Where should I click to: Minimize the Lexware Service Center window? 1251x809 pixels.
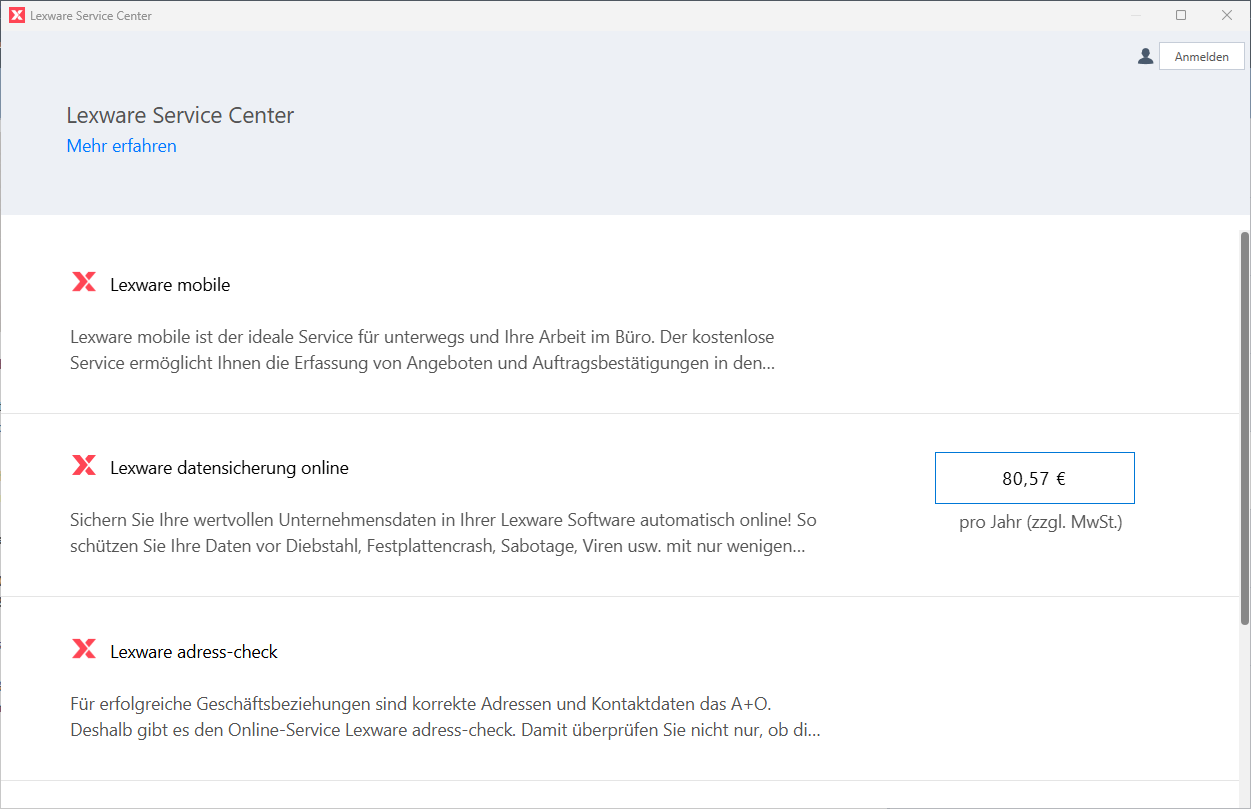[1136, 15]
